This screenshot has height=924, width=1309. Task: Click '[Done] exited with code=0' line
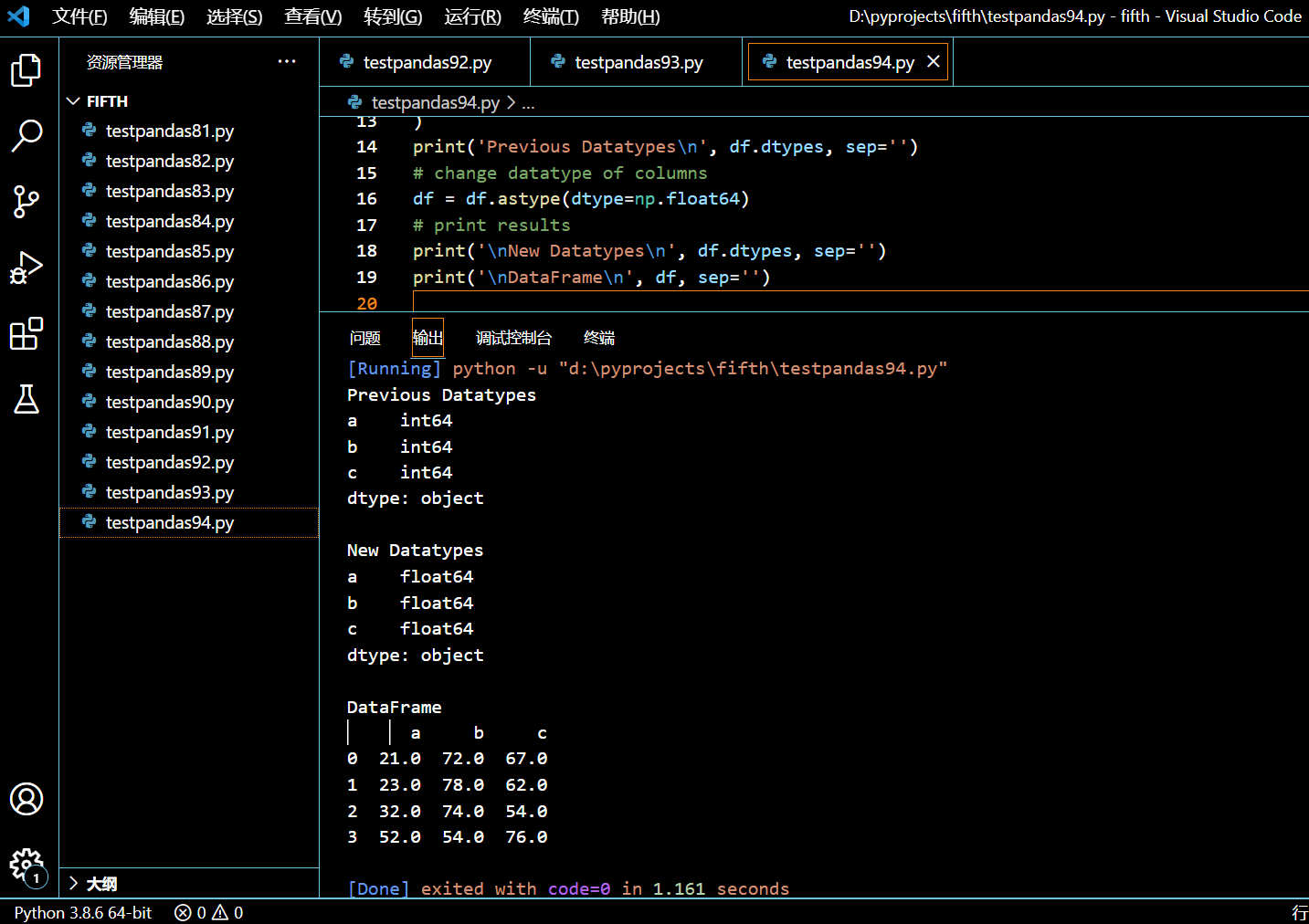[x=568, y=888]
